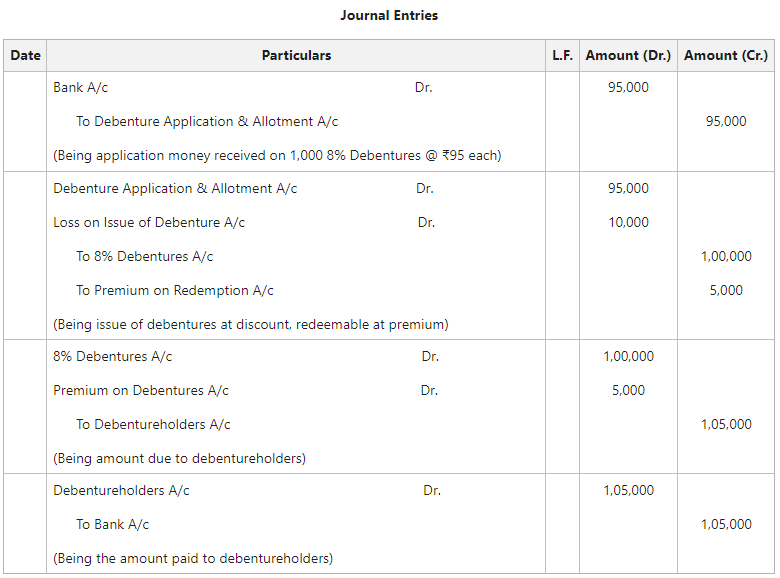Click To Debentureholders A/c line
The width and height of the screenshot is (780, 578).
click(153, 425)
